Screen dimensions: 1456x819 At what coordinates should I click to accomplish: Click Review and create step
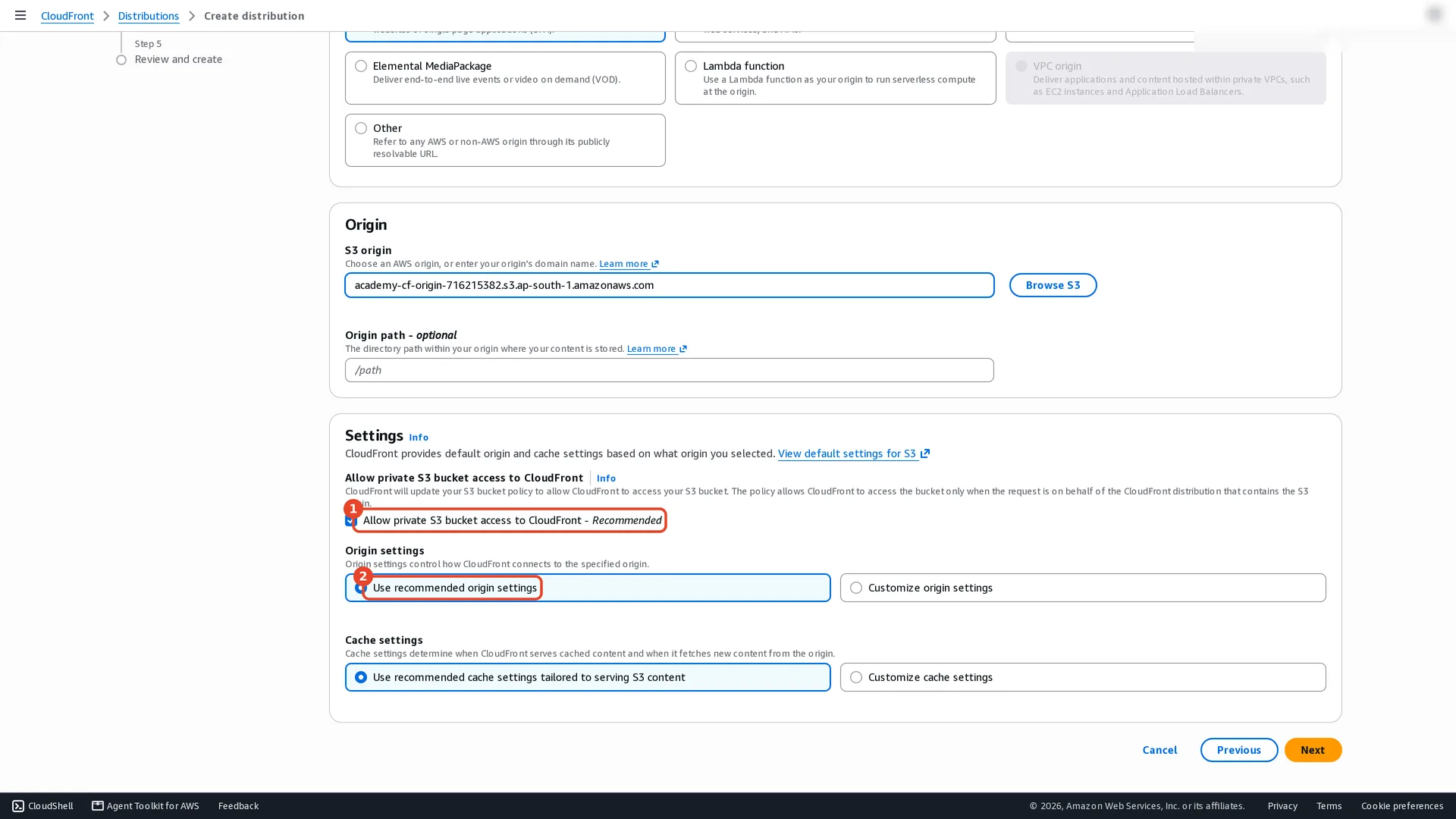pyautogui.click(x=178, y=59)
